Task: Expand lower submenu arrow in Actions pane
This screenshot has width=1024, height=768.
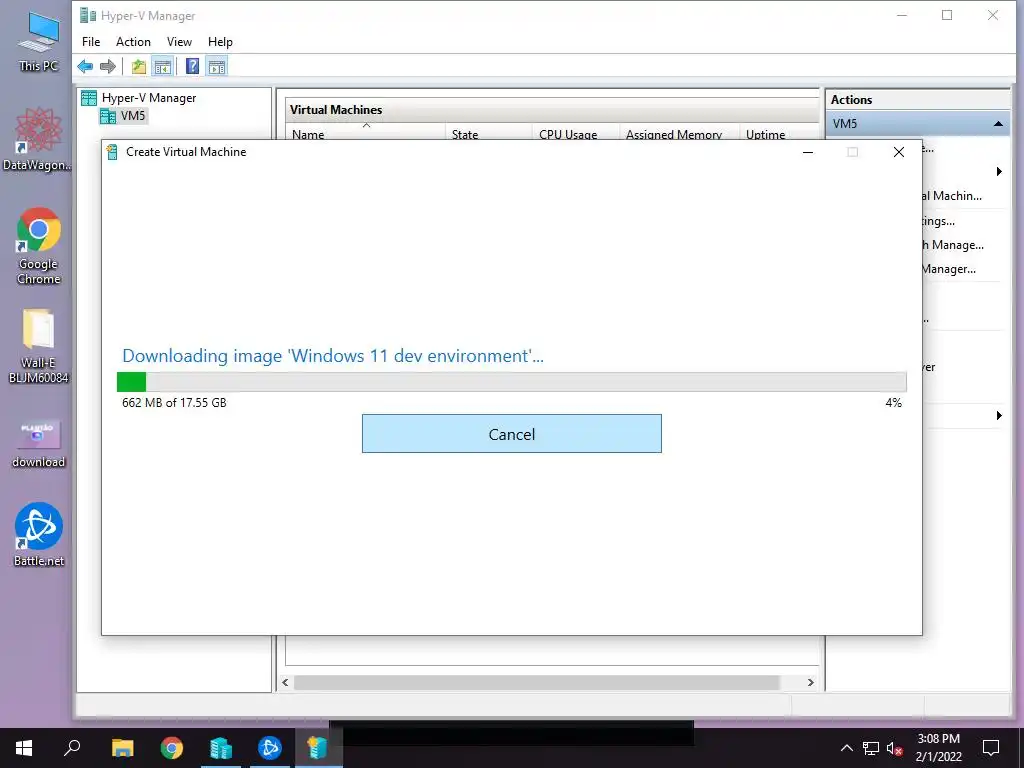Action: [x=999, y=415]
